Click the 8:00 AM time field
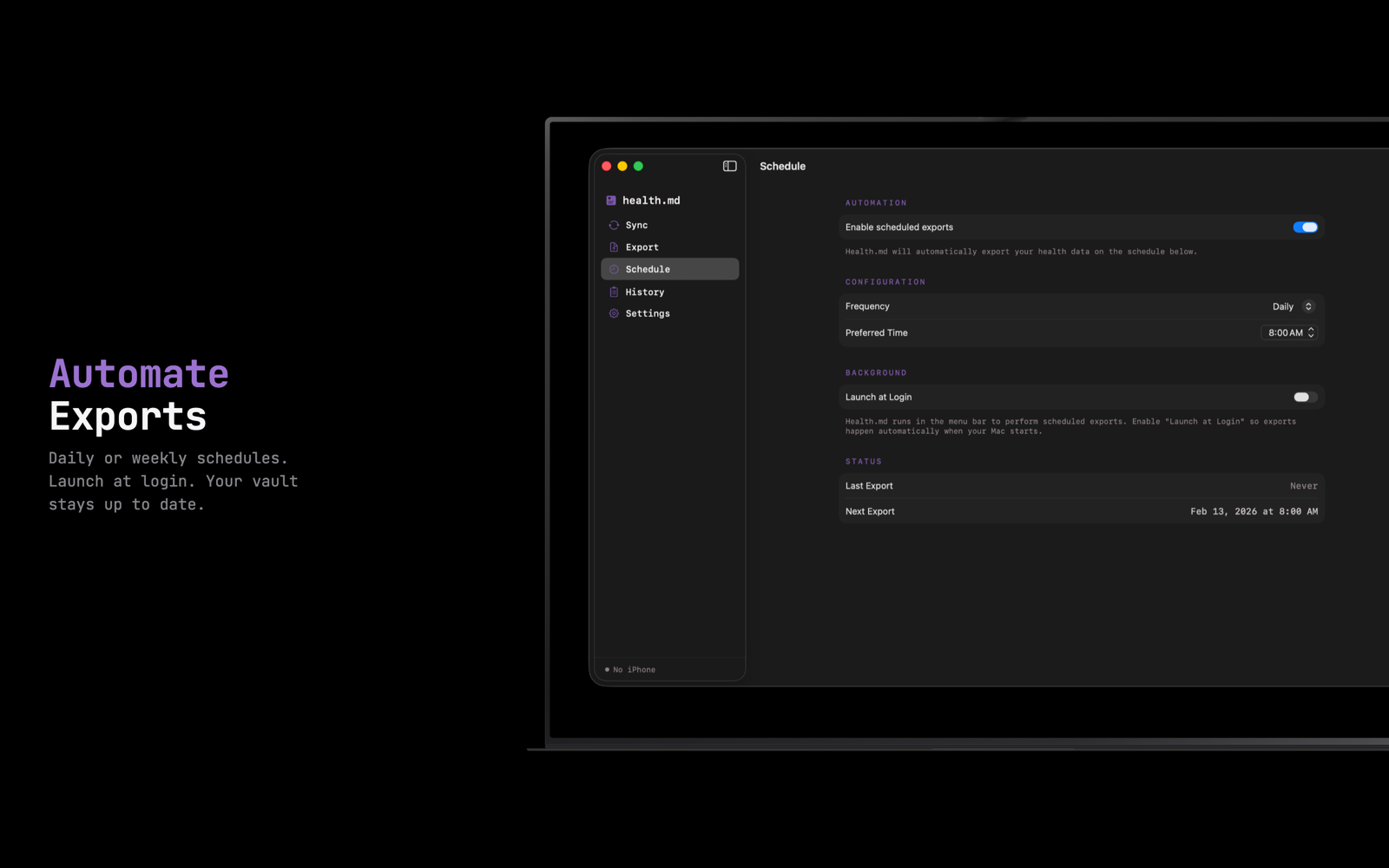 [1285, 332]
